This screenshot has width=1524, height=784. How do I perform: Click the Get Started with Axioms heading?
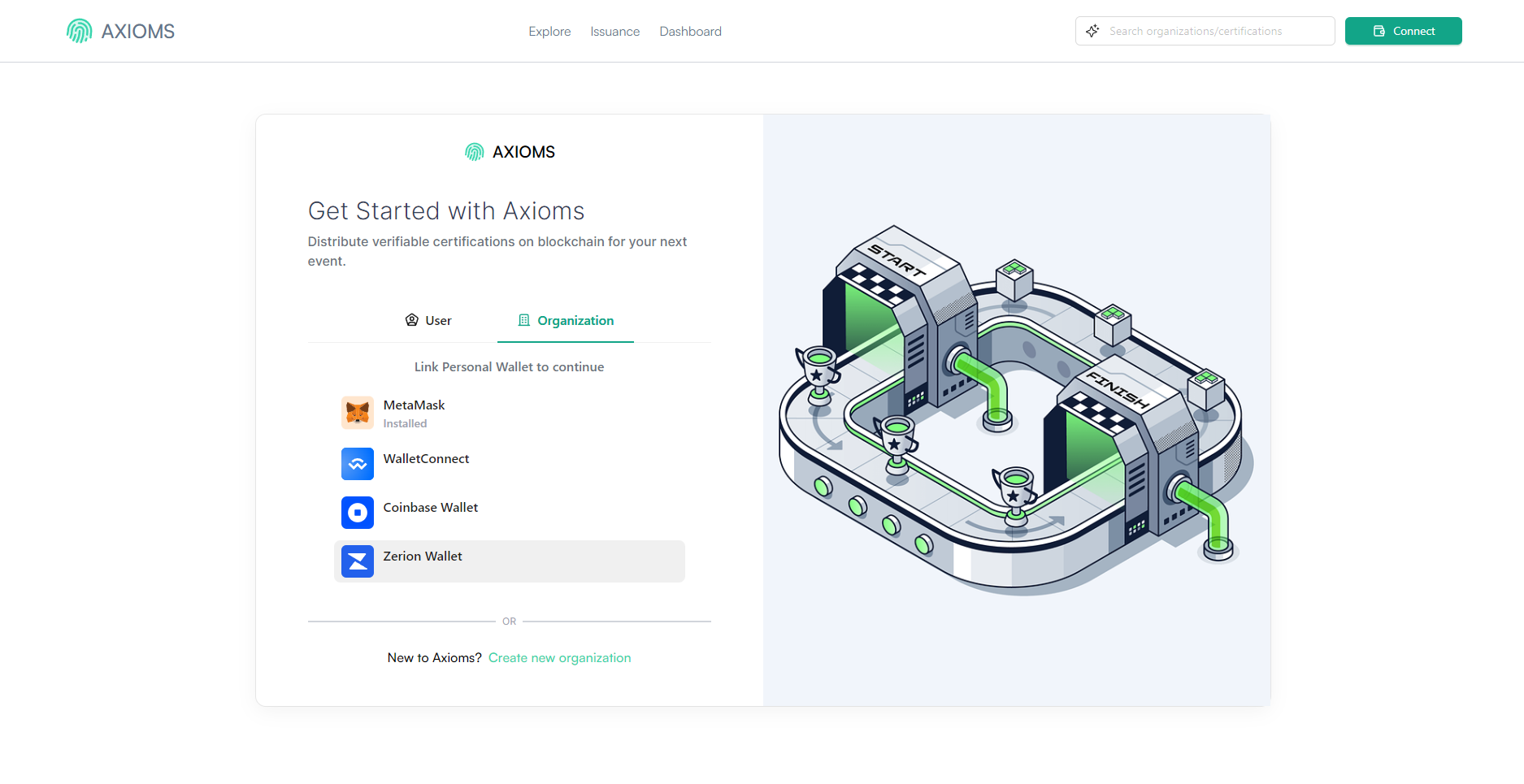click(x=446, y=211)
